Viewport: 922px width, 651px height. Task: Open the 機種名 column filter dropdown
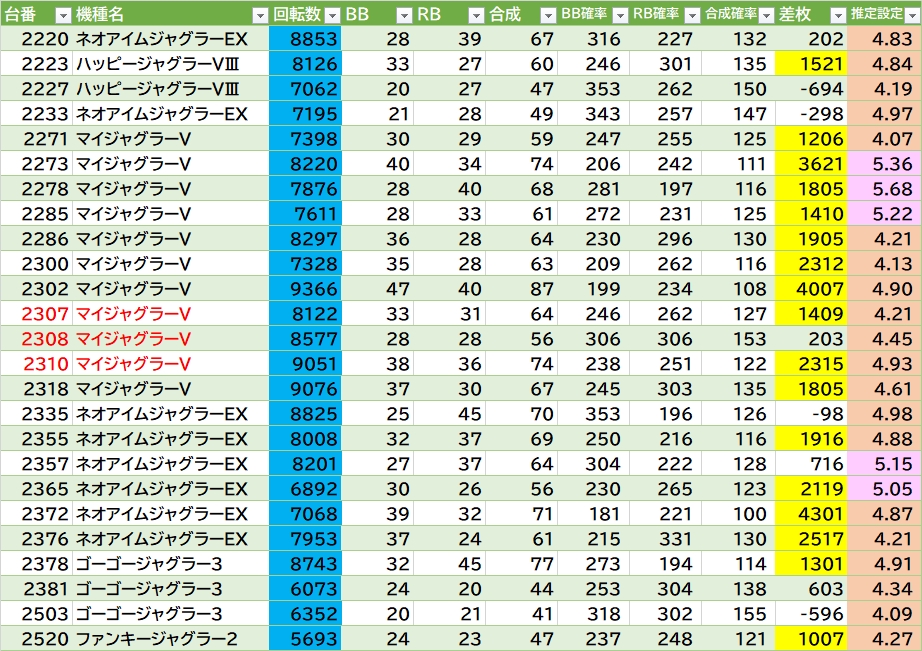click(260, 15)
